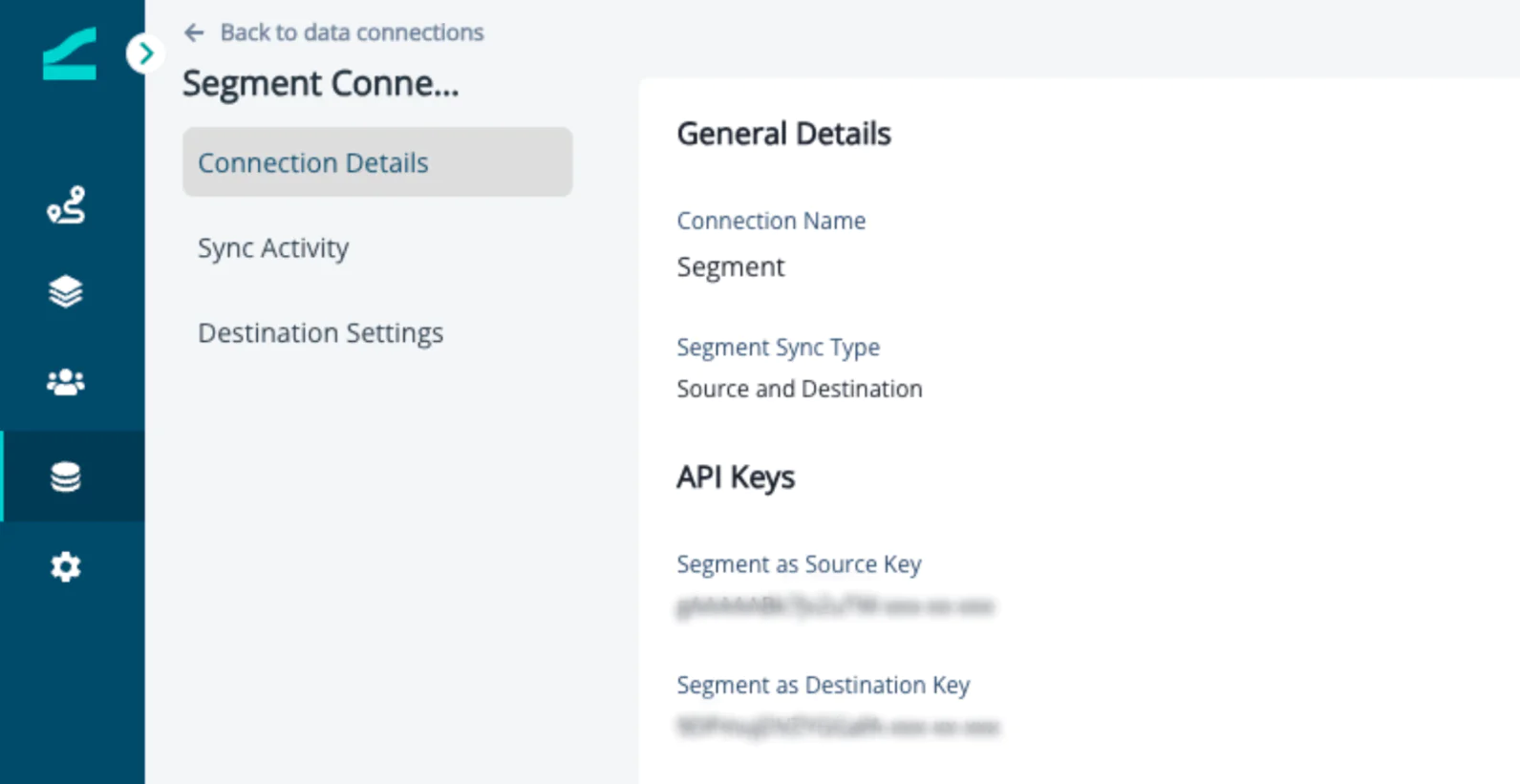Select the Connection Details tab
Image resolution: width=1520 pixels, height=784 pixels.
point(376,162)
